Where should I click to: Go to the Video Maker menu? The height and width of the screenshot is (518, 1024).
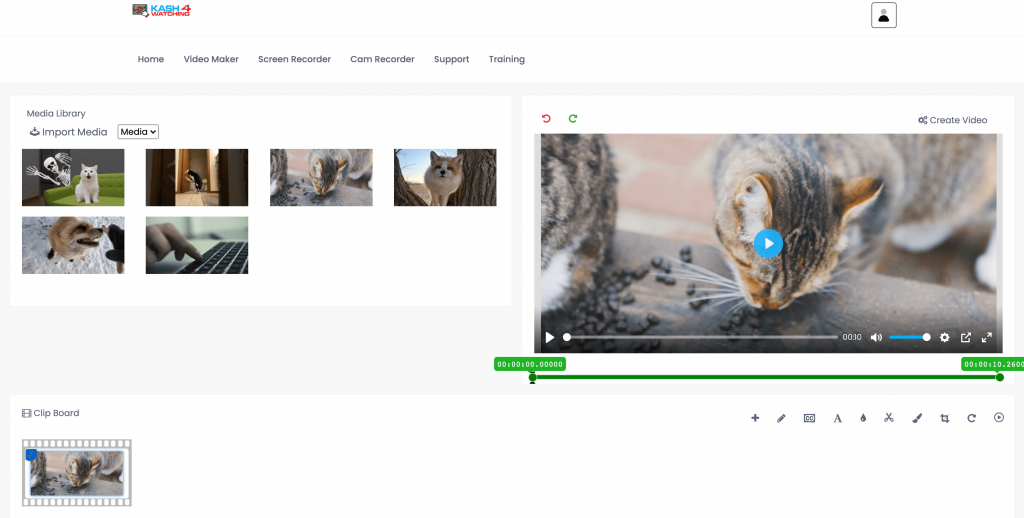211,59
